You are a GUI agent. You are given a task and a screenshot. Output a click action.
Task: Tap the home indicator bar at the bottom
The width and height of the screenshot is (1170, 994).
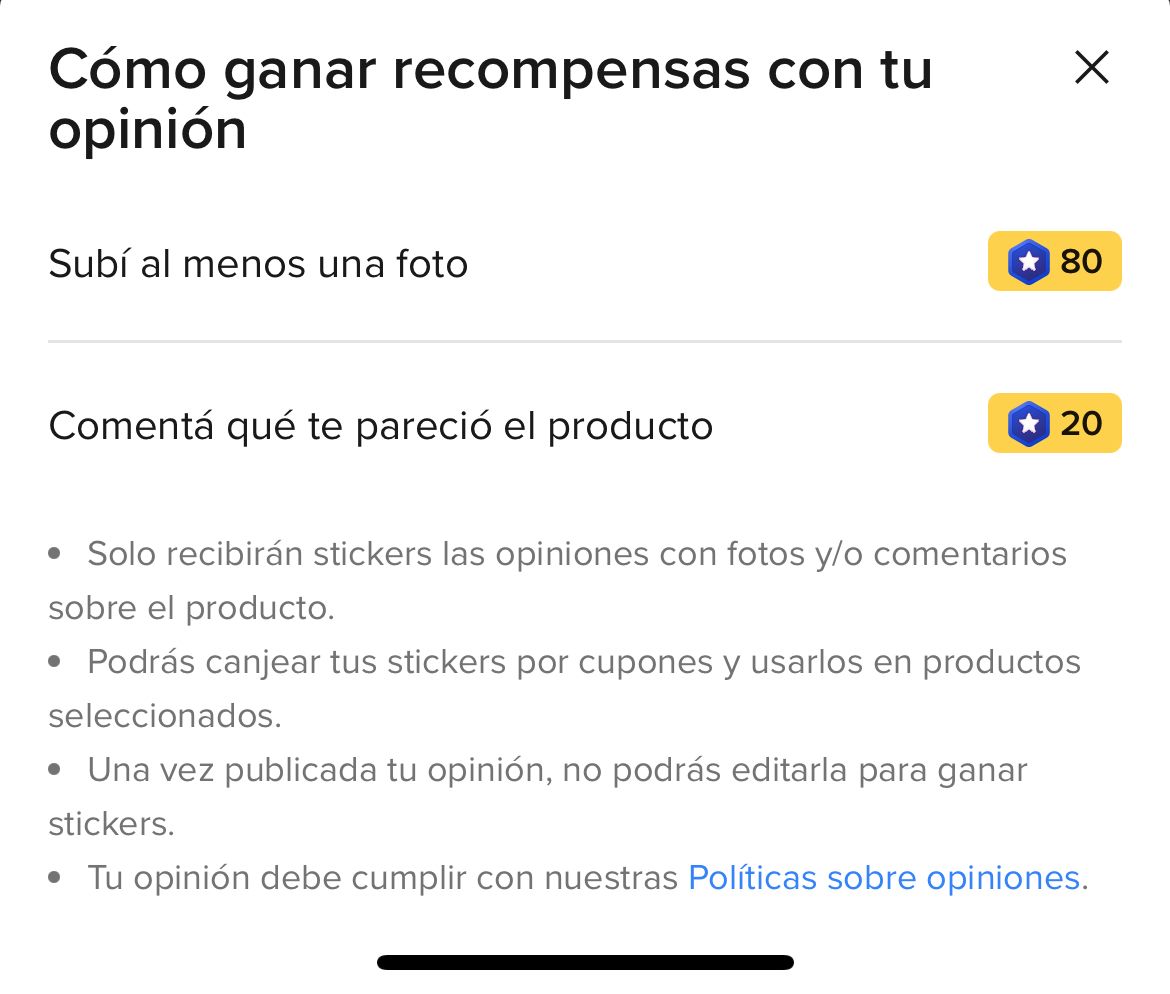[585, 962]
